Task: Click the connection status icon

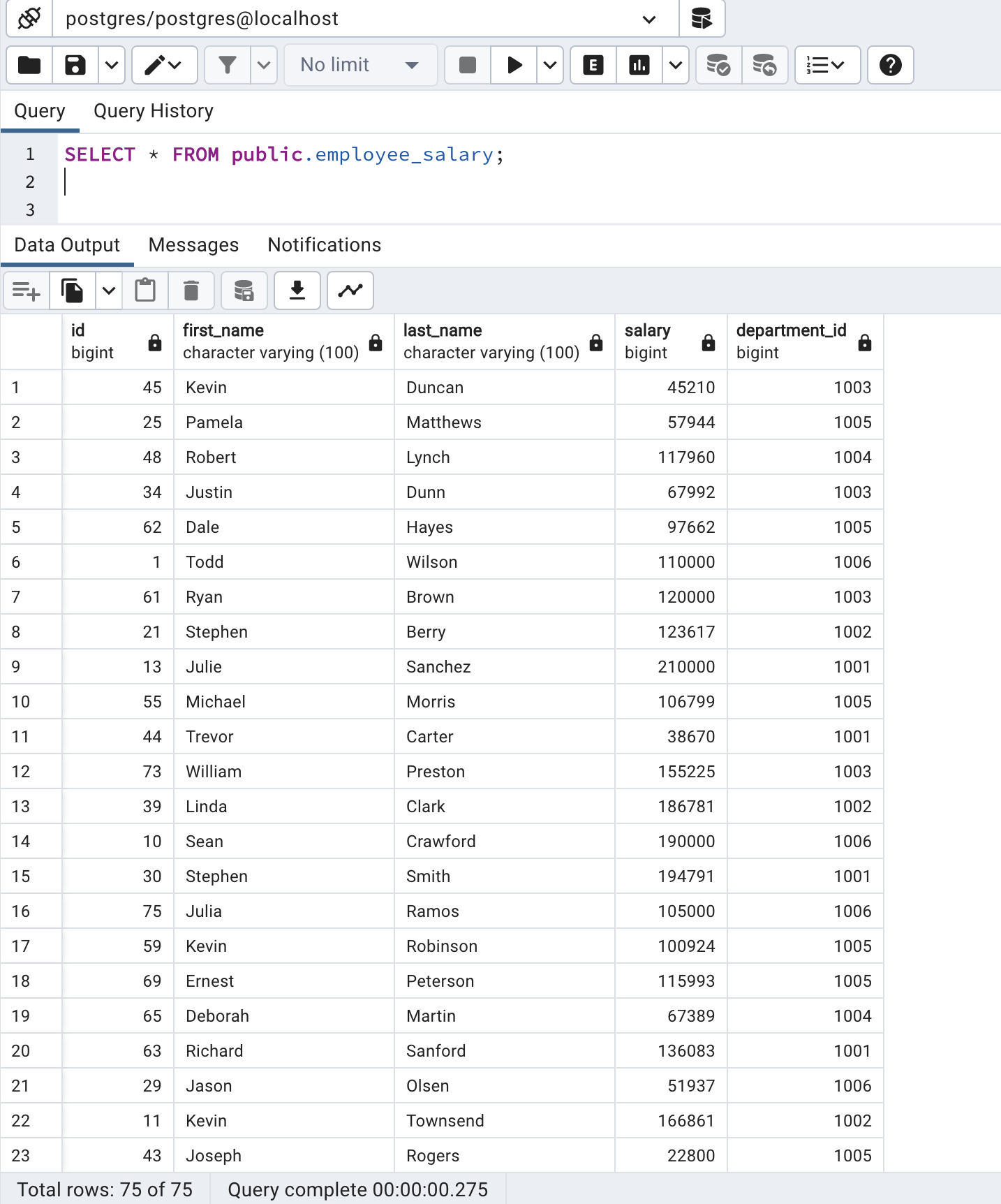Action: (x=29, y=18)
